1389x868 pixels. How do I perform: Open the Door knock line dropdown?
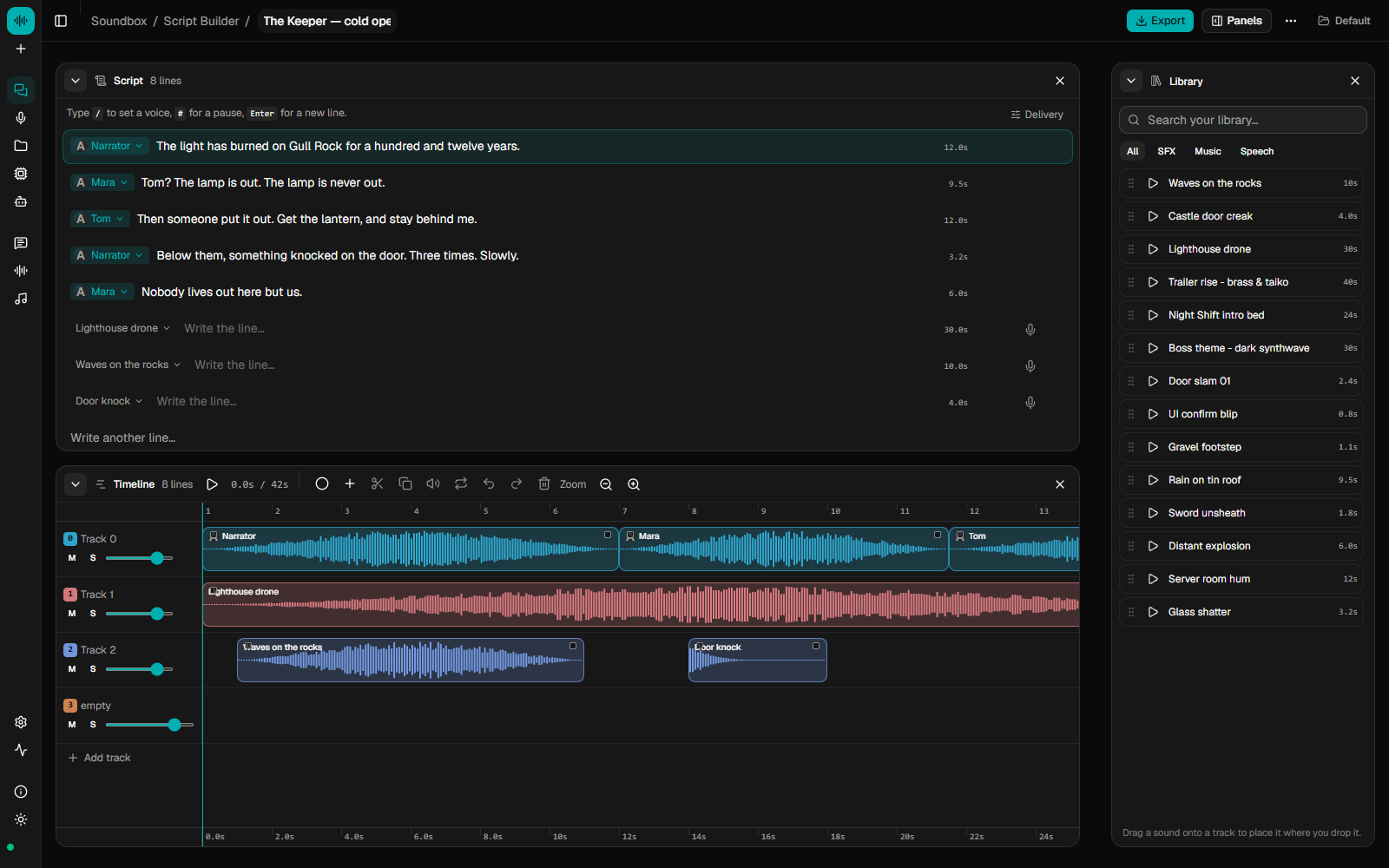tap(109, 401)
